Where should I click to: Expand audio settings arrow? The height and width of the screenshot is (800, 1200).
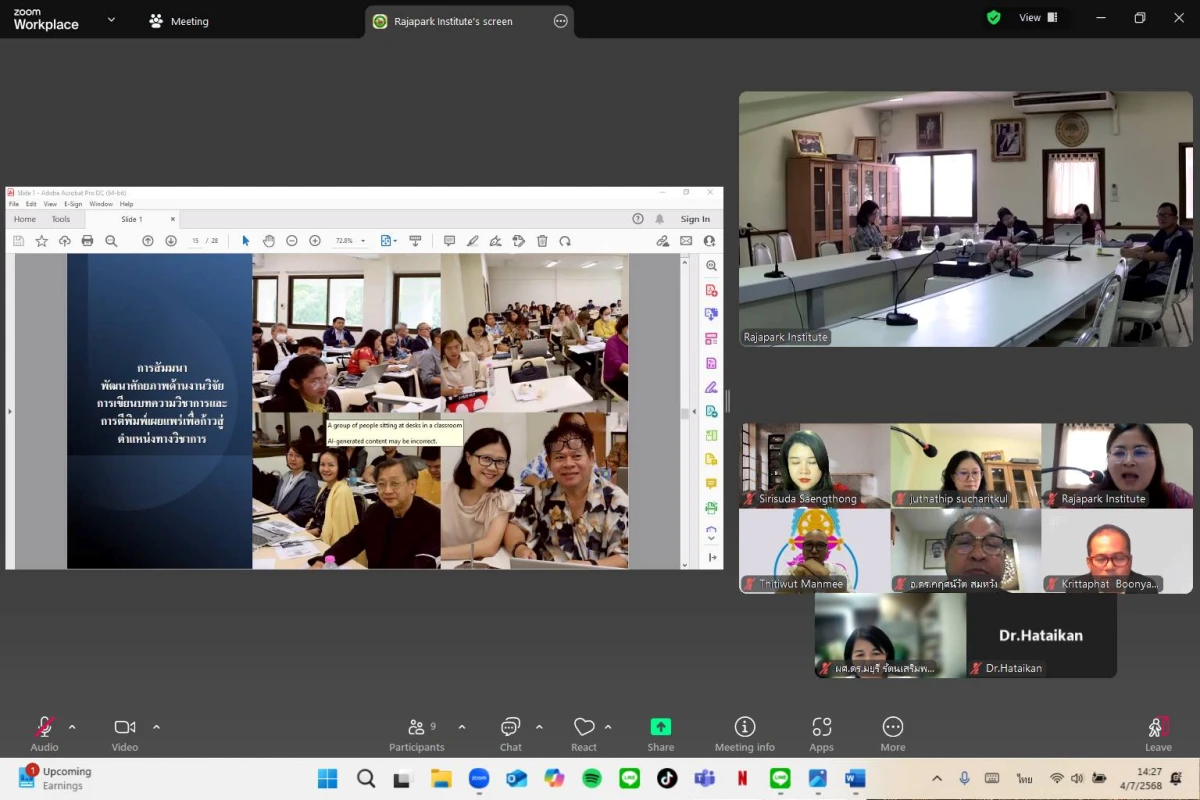(x=72, y=727)
